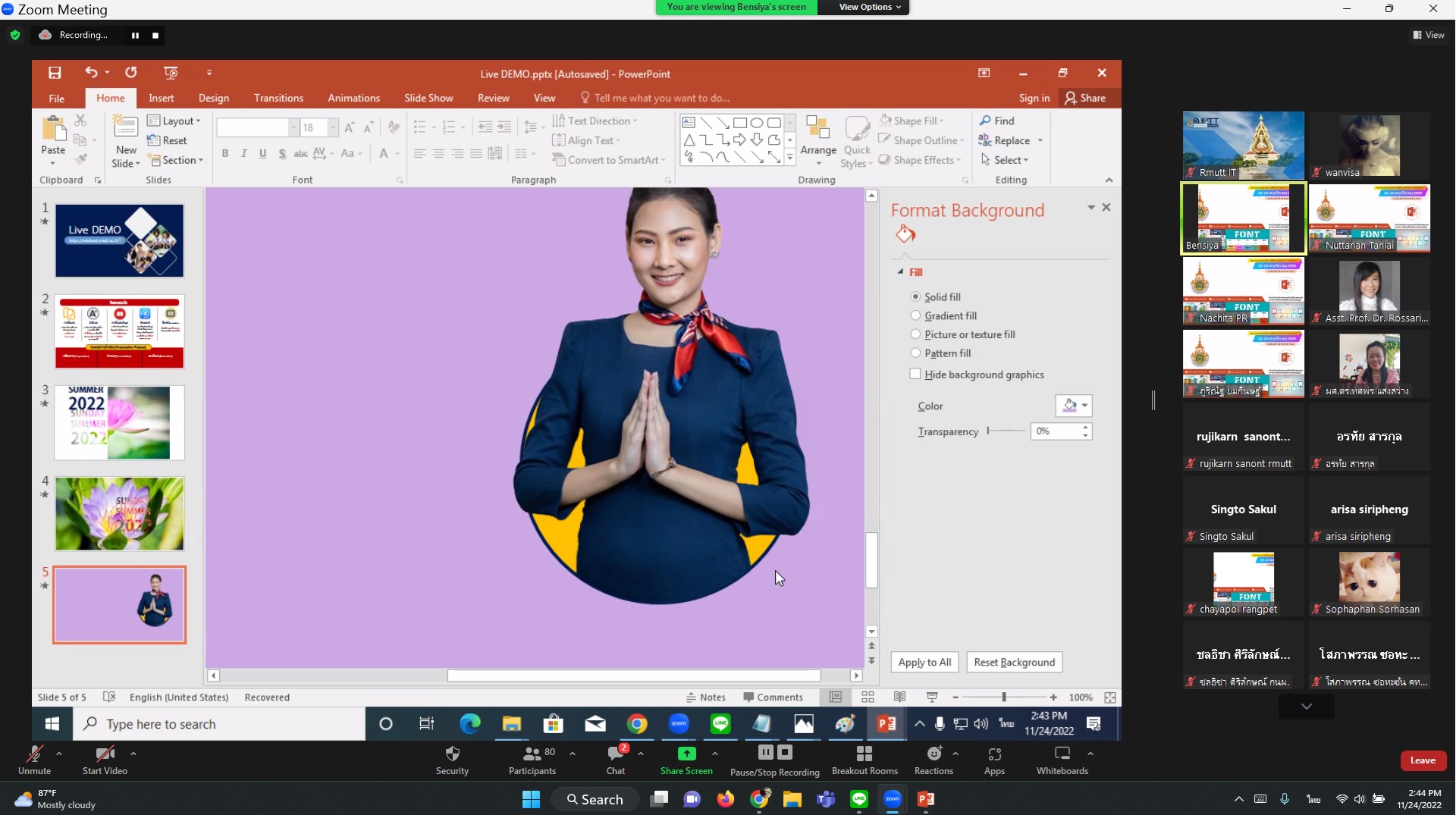
Task: Open the fill Color dropdown
Action: (x=1074, y=406)
